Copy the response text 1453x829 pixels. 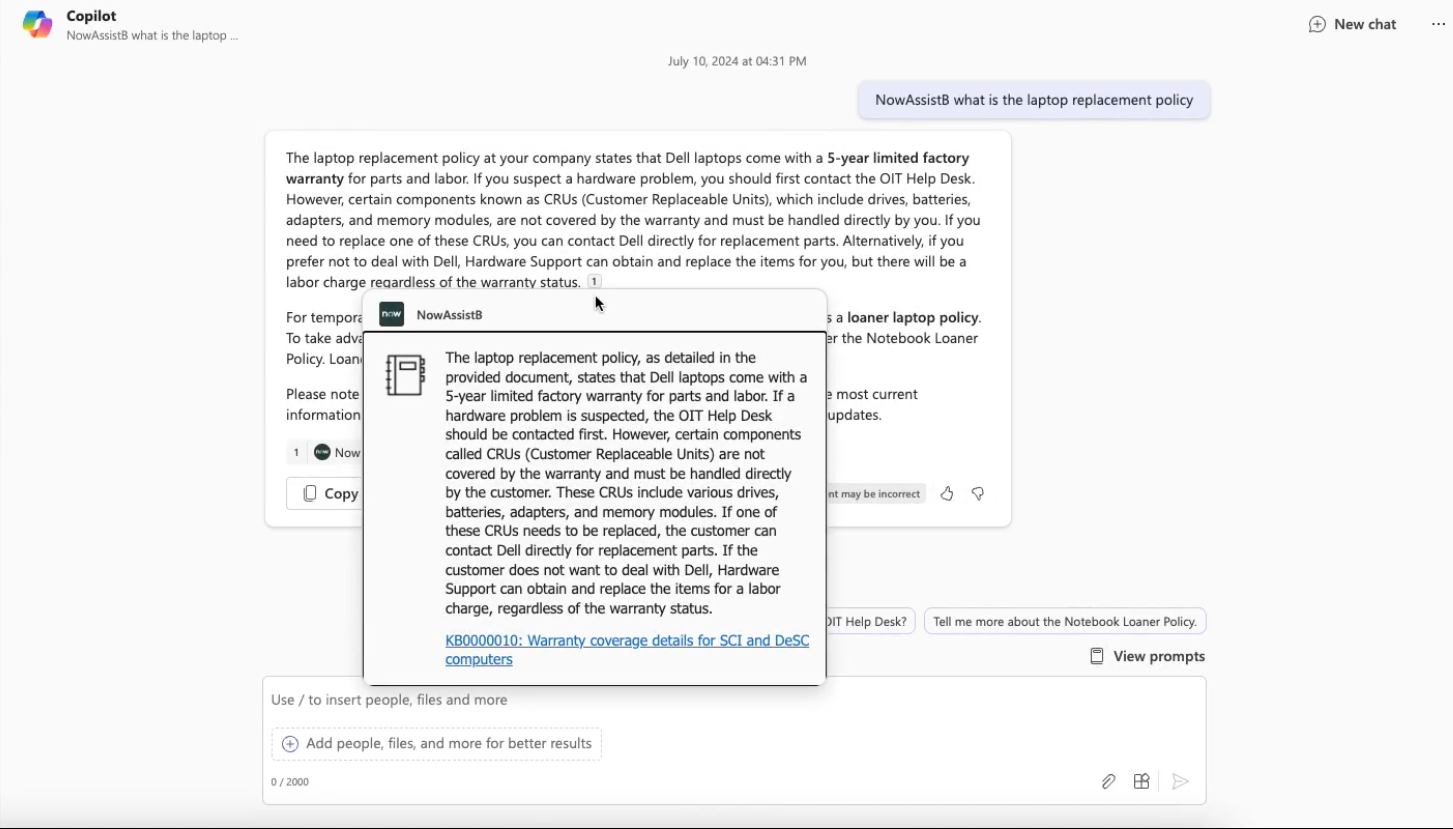click(x=330, y=493)
